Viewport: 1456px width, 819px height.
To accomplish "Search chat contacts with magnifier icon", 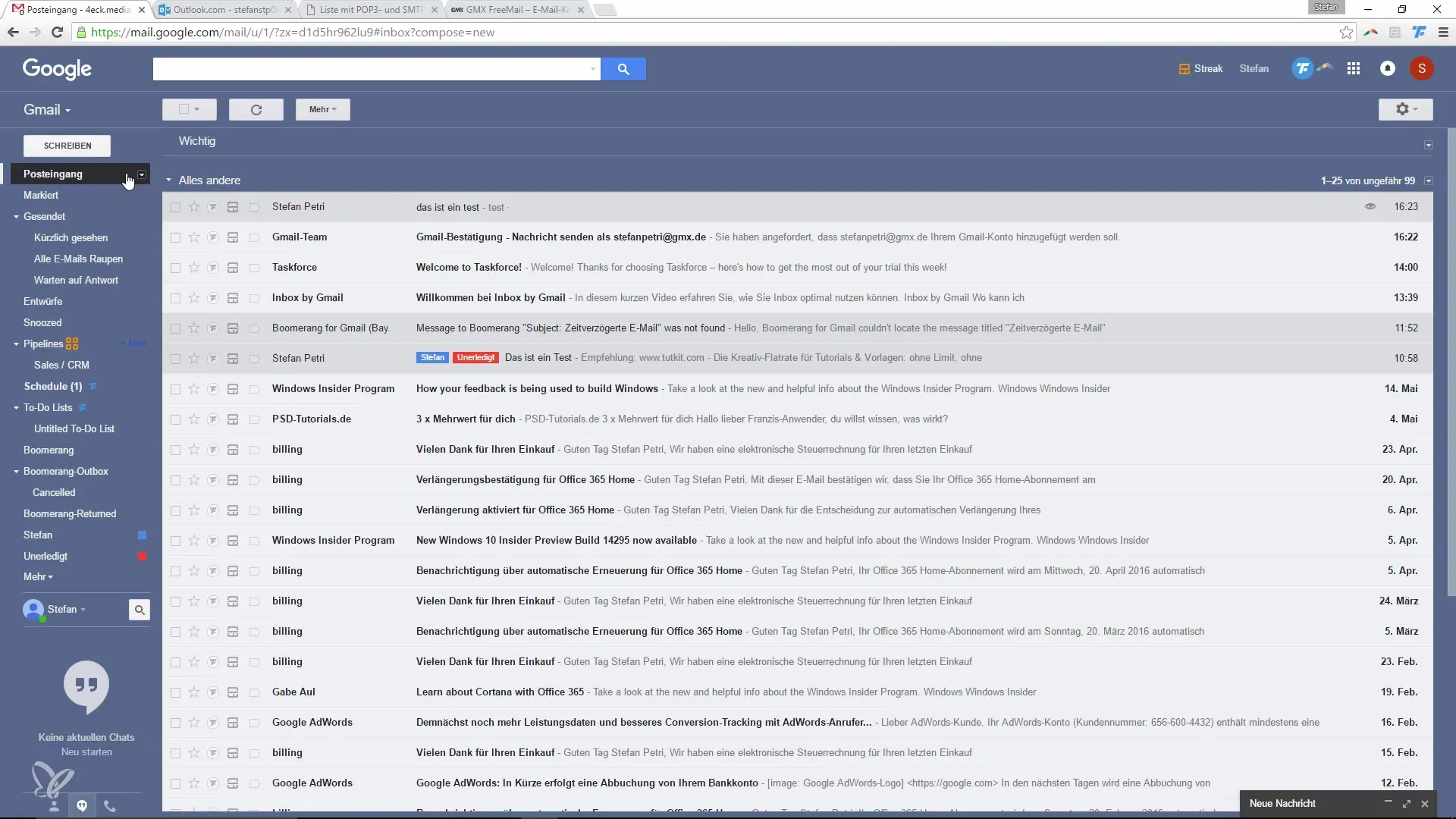I will [140, 610].
